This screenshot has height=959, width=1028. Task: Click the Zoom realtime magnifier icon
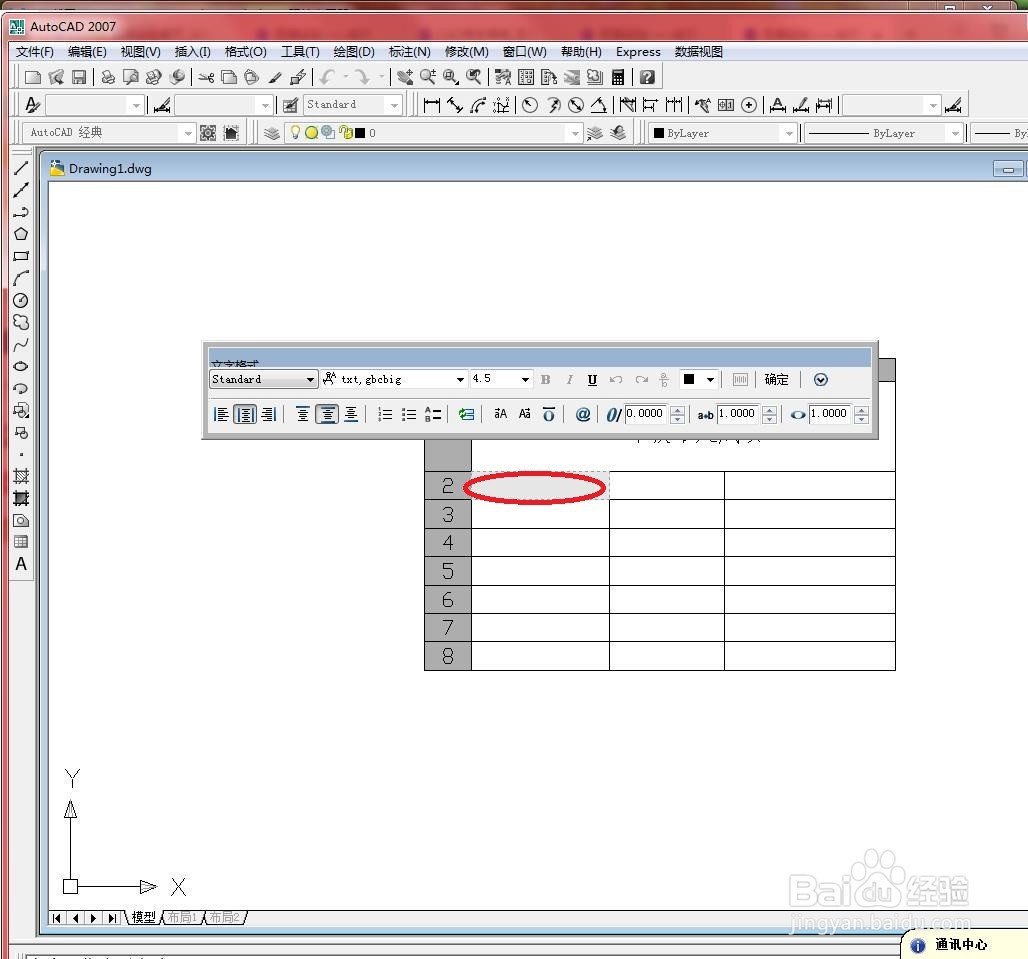(x=428, y=77)
